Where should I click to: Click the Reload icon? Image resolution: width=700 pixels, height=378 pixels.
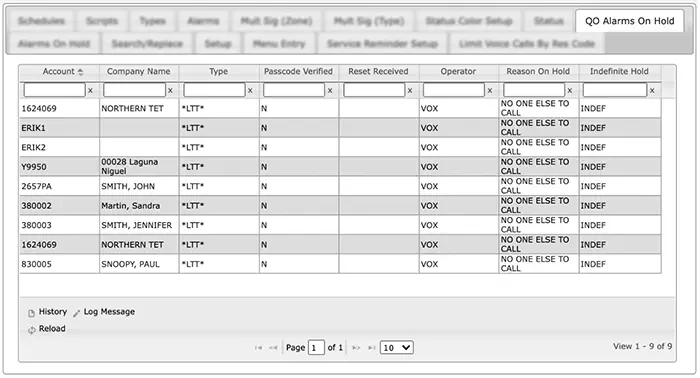click(32, 330)
